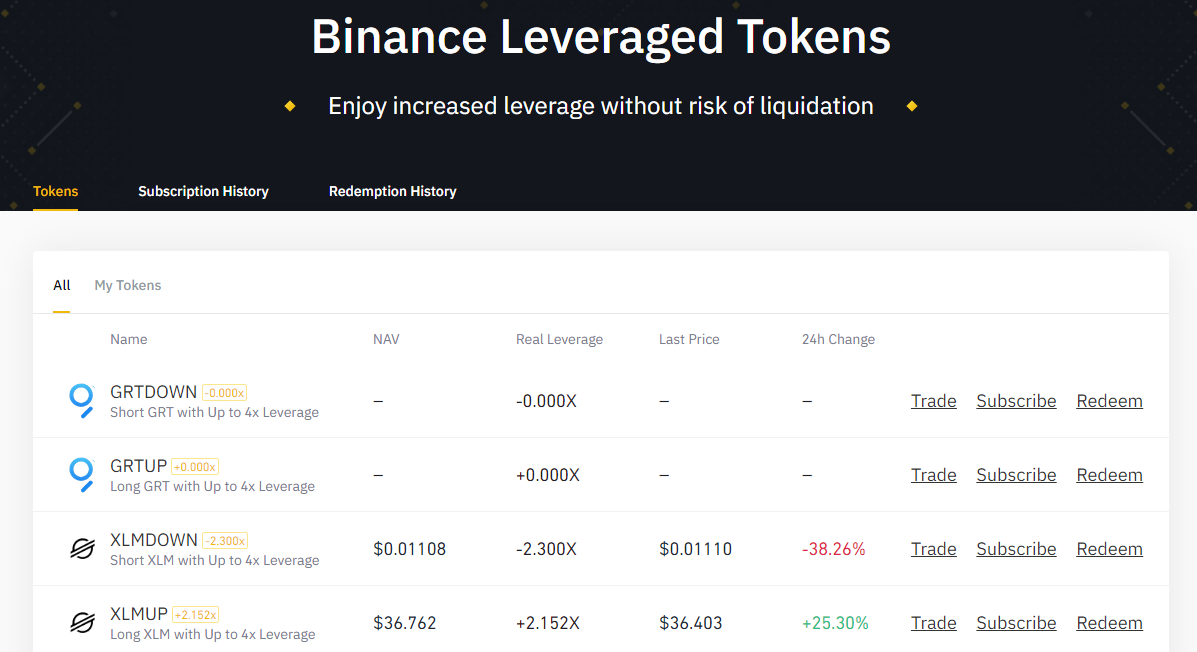Viewport: 1197px width, 652px height.
Task: Click the -0.000x leverage badge beside GRTDOWN
Action: (224, 393)
